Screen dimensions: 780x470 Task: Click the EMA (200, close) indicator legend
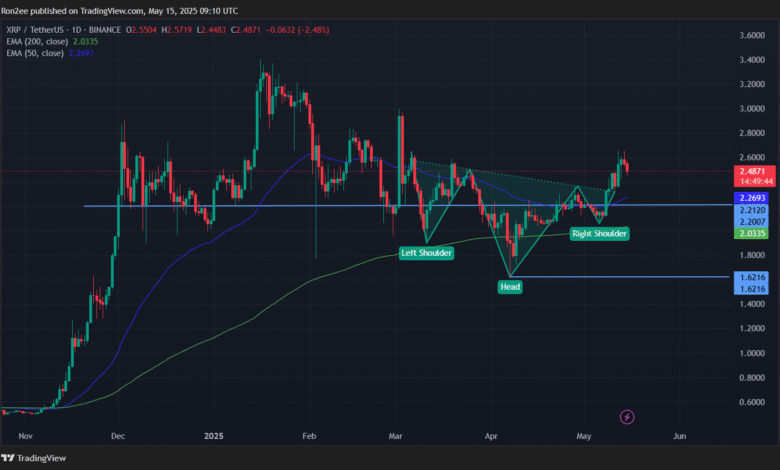pos(52,42)
